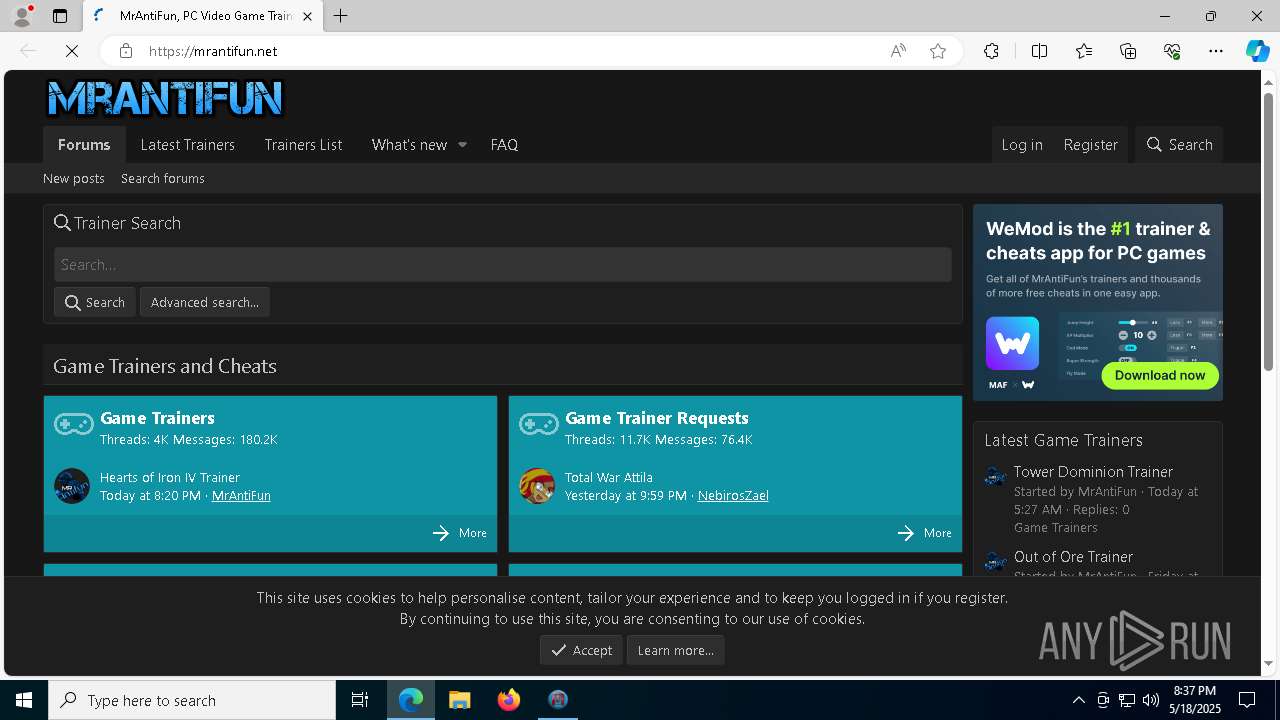Expand More in Game Trainer Requests card
Screen dimensions: 1280x720
click(925, 533)
